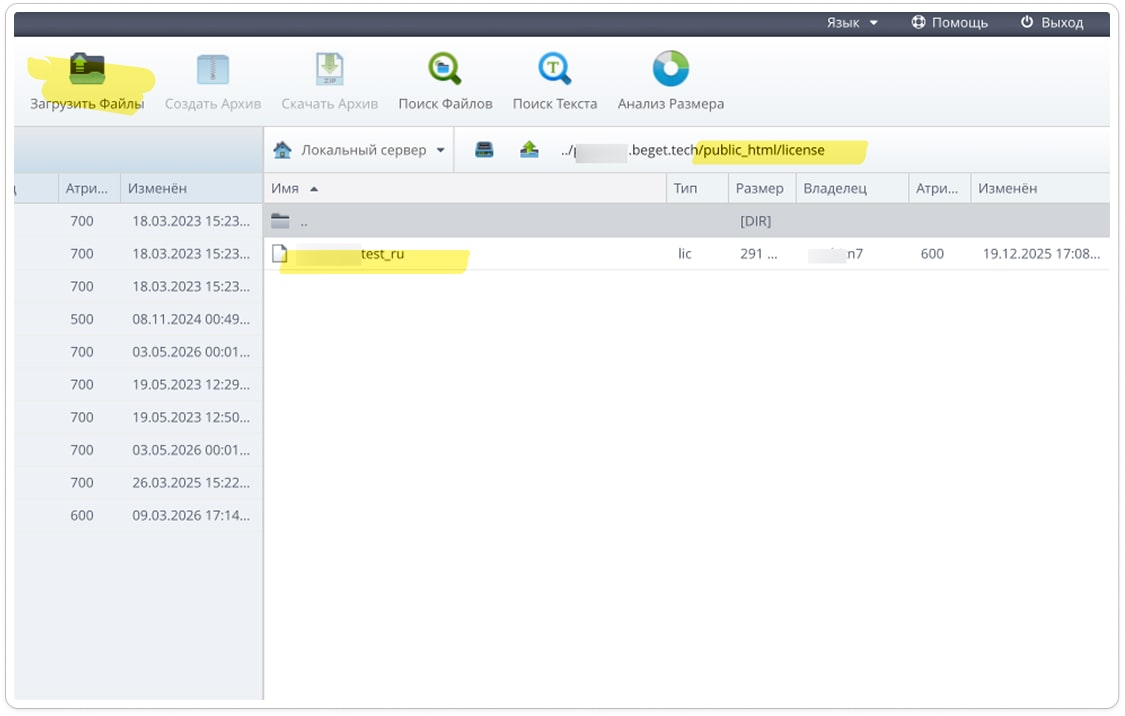Click the Выход logout link text
Viewport: 1125px width, 716px height.
coord(1062,23)
